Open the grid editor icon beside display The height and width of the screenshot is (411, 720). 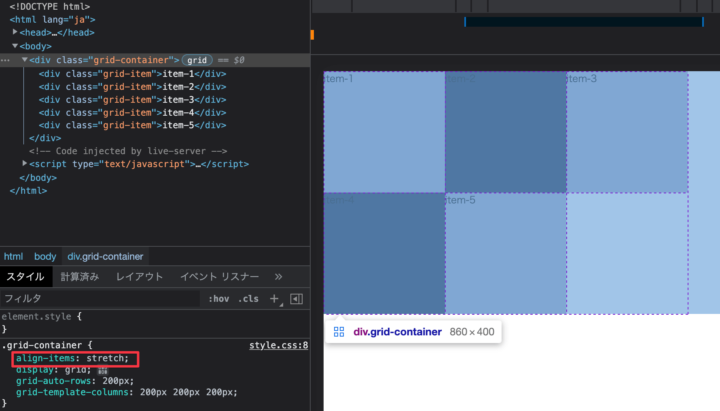click(x=103, y=370)
